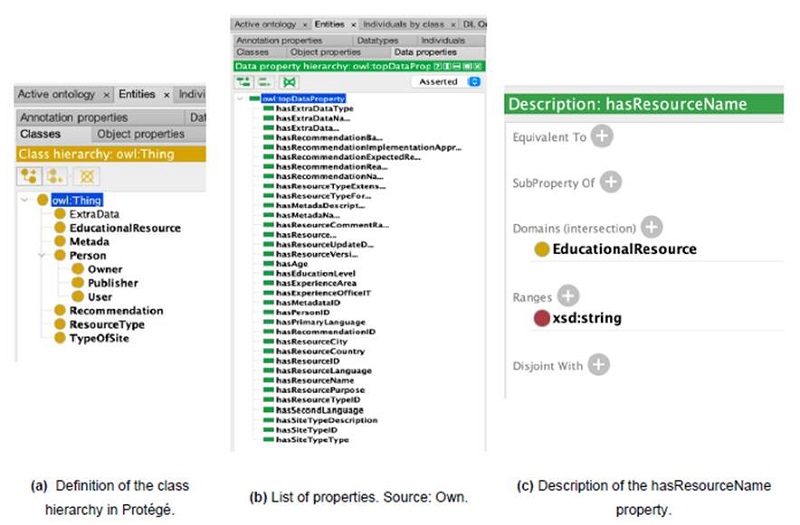Screen dimensions: 800x525
Task: Click the owl:Thing class circle icon
Action: [x=43, y=200]
